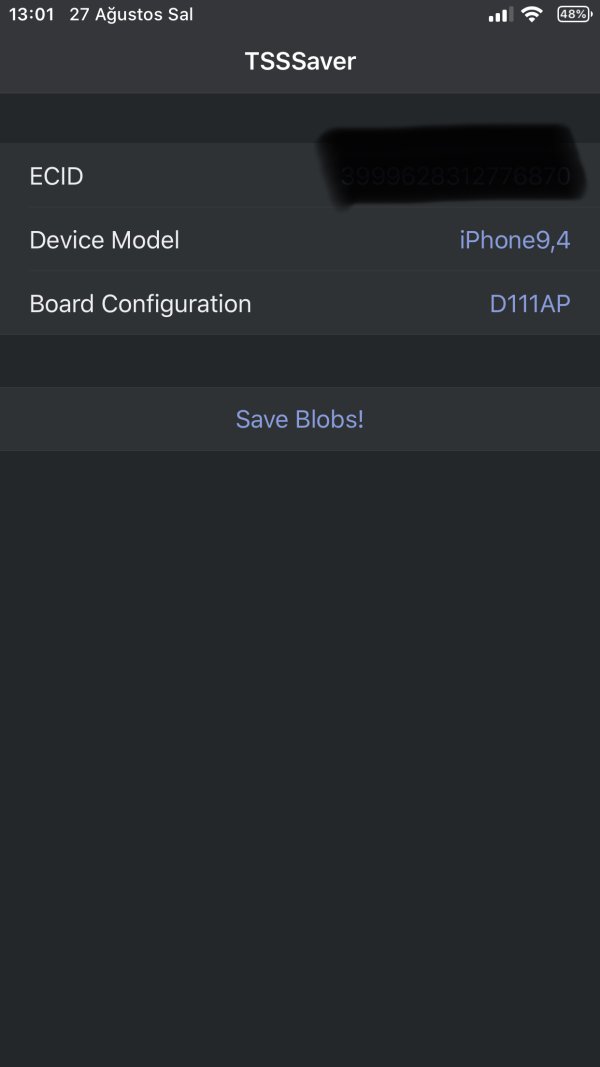This screenshot has width=600, height=1067.
Task: Tap the 13:01 clock in status bar
Action: [x=31, y=15]
